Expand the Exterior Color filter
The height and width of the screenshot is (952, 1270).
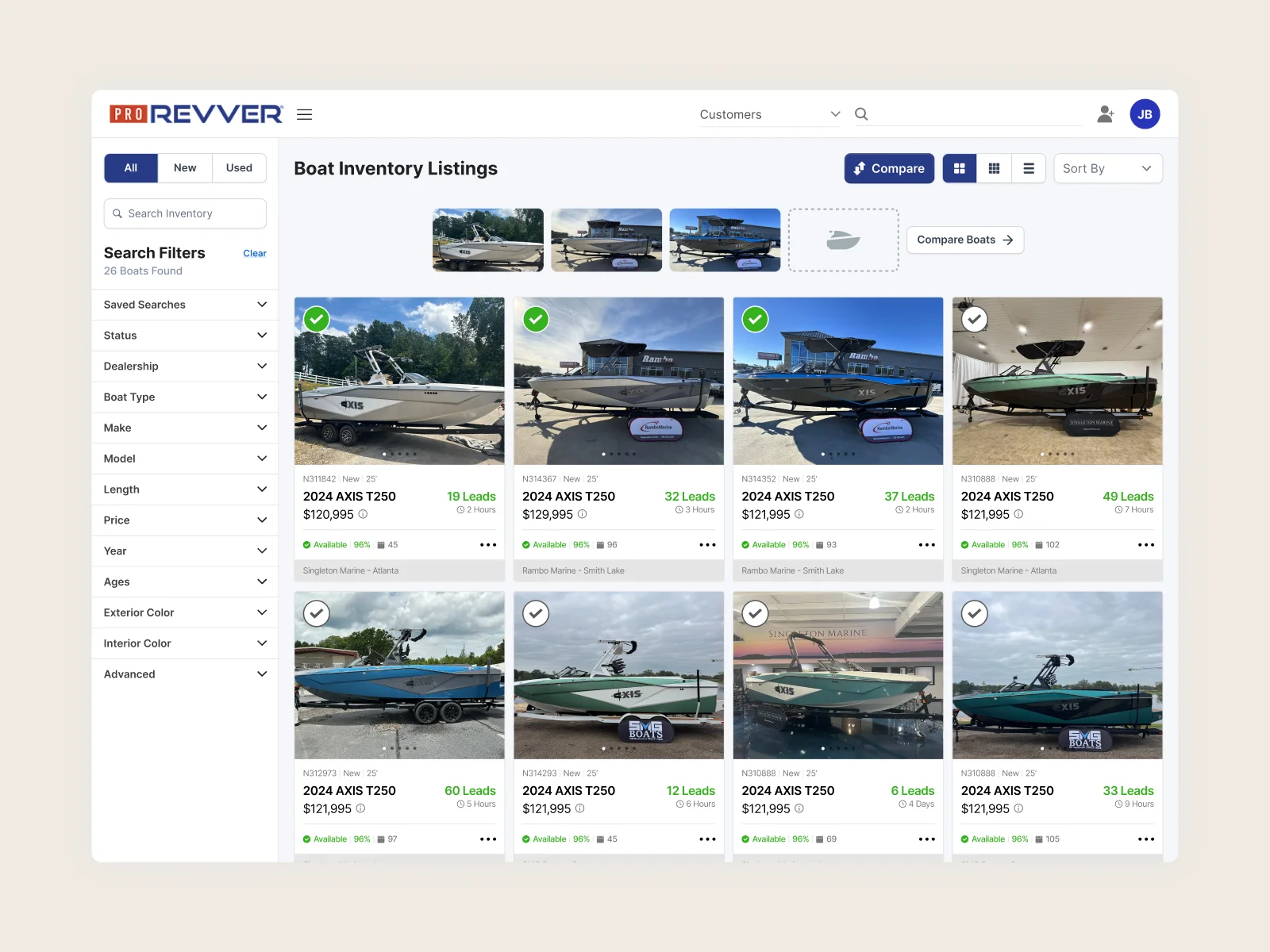[184, 612]
